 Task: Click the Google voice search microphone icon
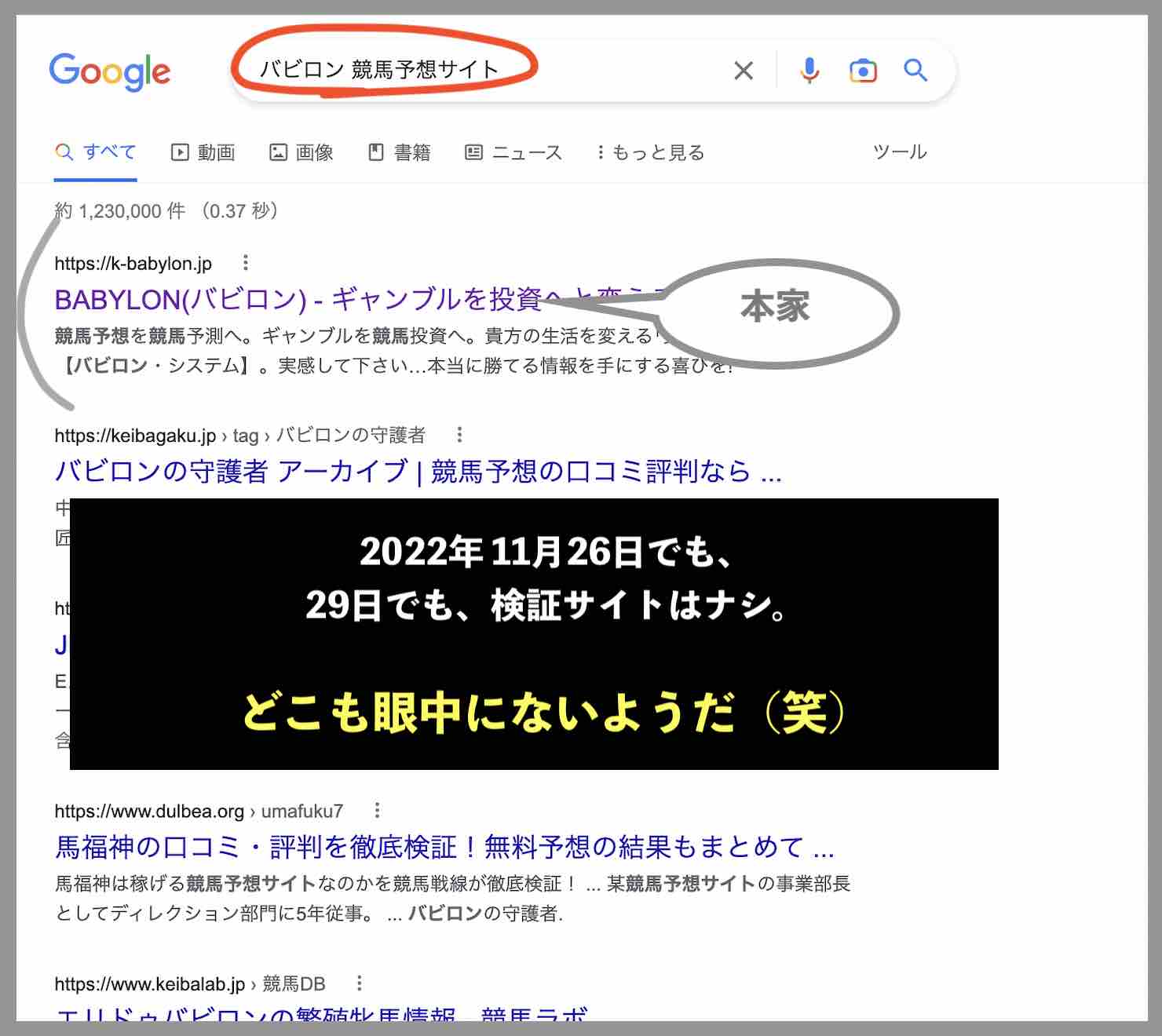click(808, 71)
